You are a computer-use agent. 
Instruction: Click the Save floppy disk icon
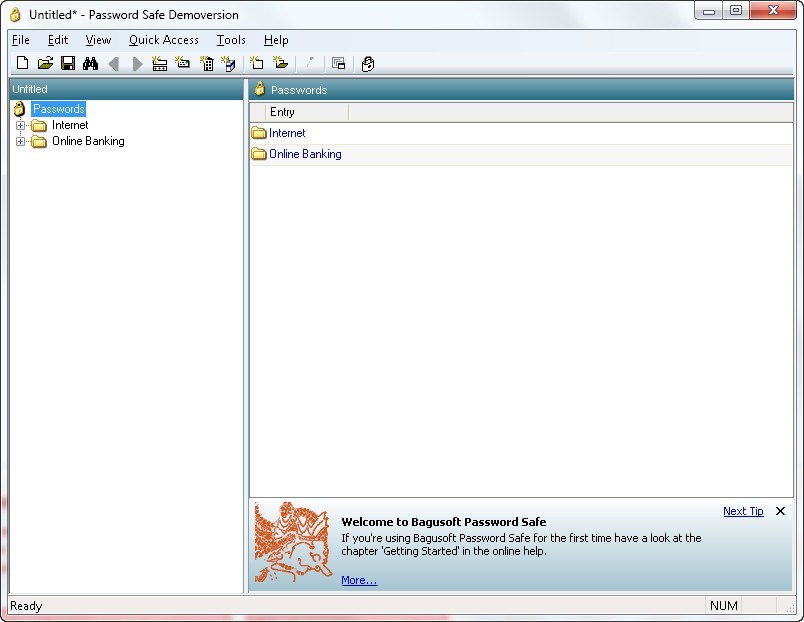(x=68, y=63)
